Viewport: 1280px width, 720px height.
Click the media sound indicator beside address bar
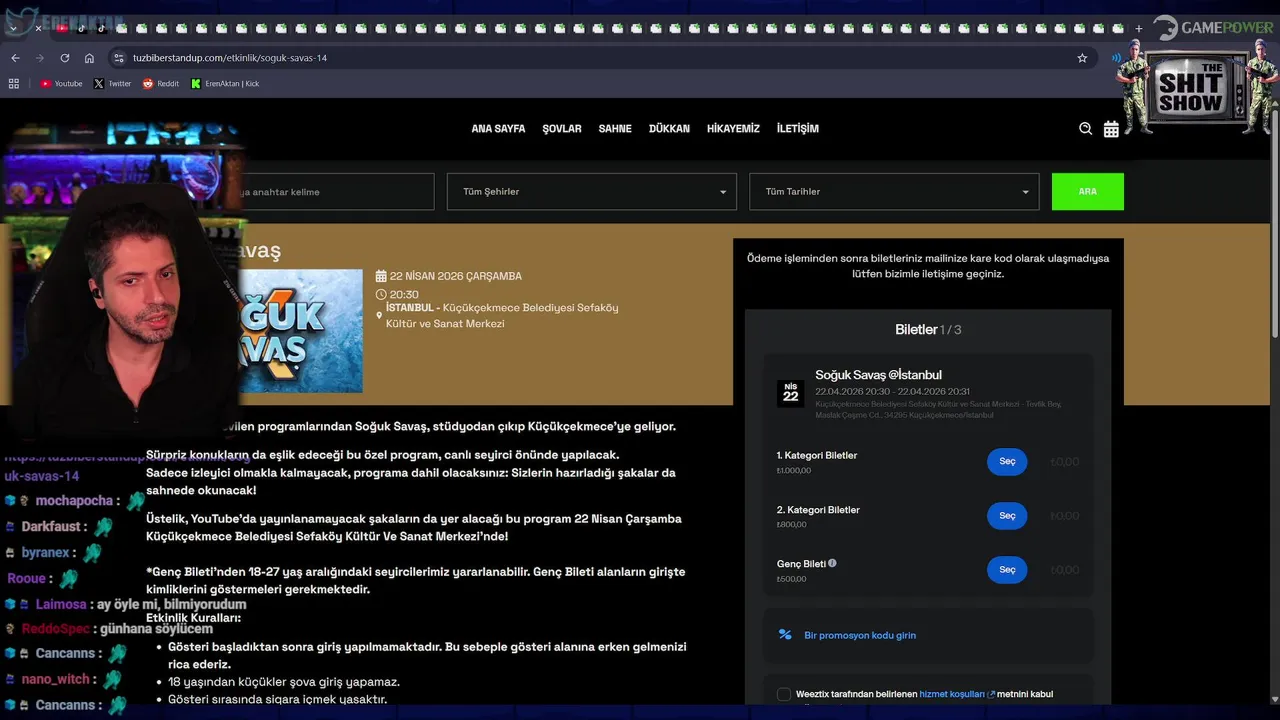coord(1116,58)
